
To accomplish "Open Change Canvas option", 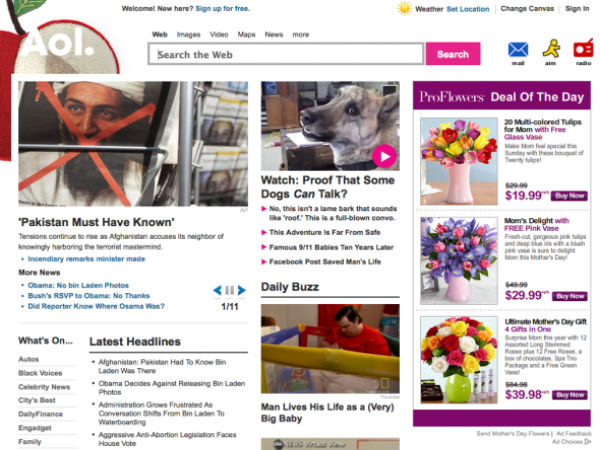I will pos(527,9).
